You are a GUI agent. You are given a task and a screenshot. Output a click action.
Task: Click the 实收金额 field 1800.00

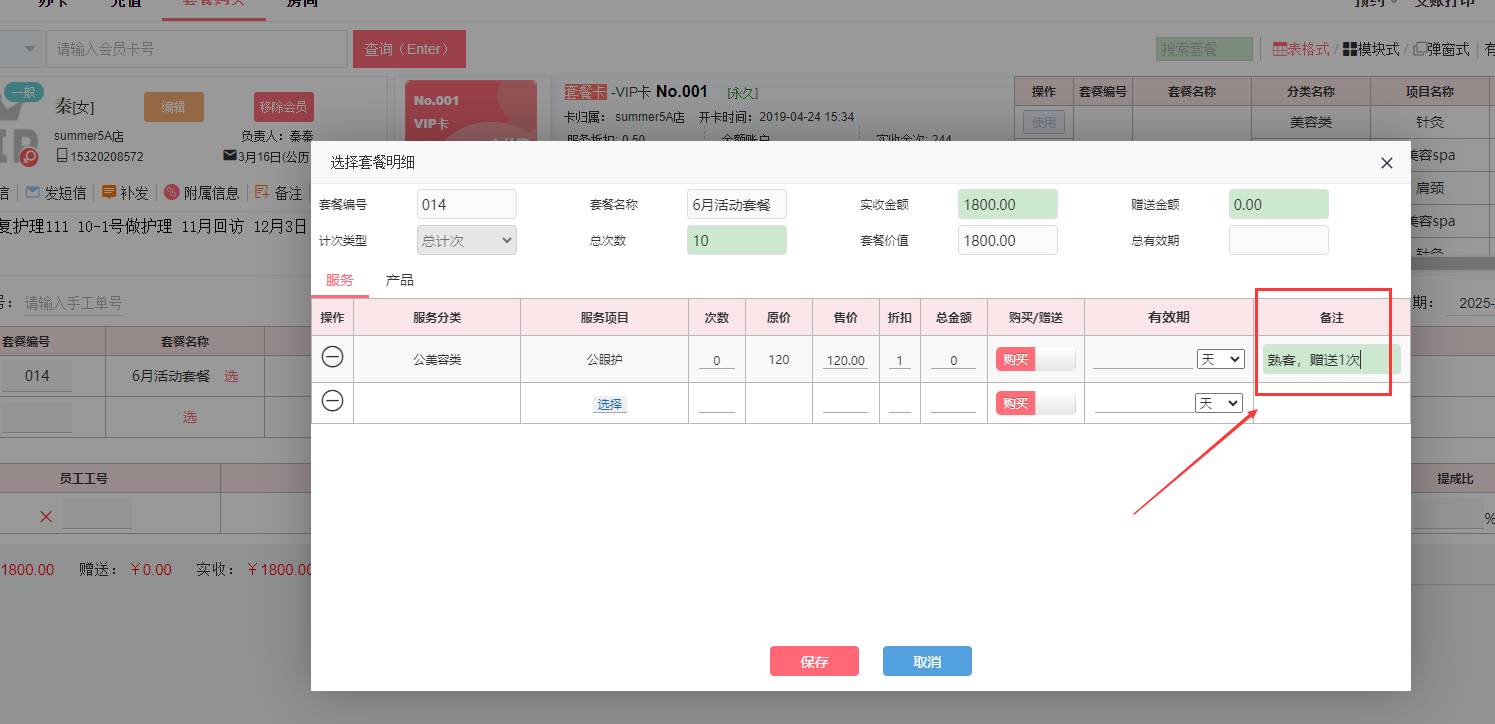[1008, 204]
